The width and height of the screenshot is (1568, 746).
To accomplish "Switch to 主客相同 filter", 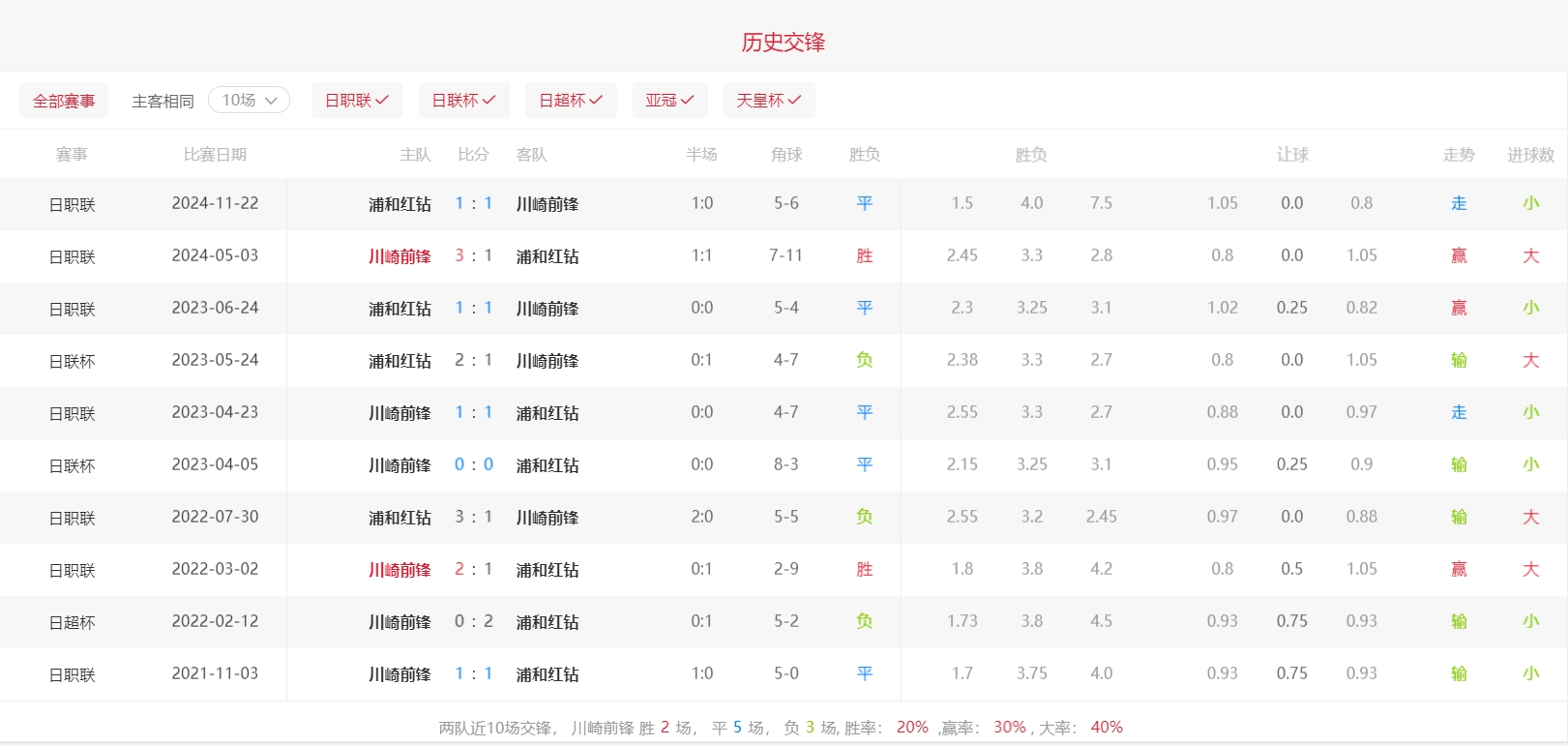I will coord(163,101).
